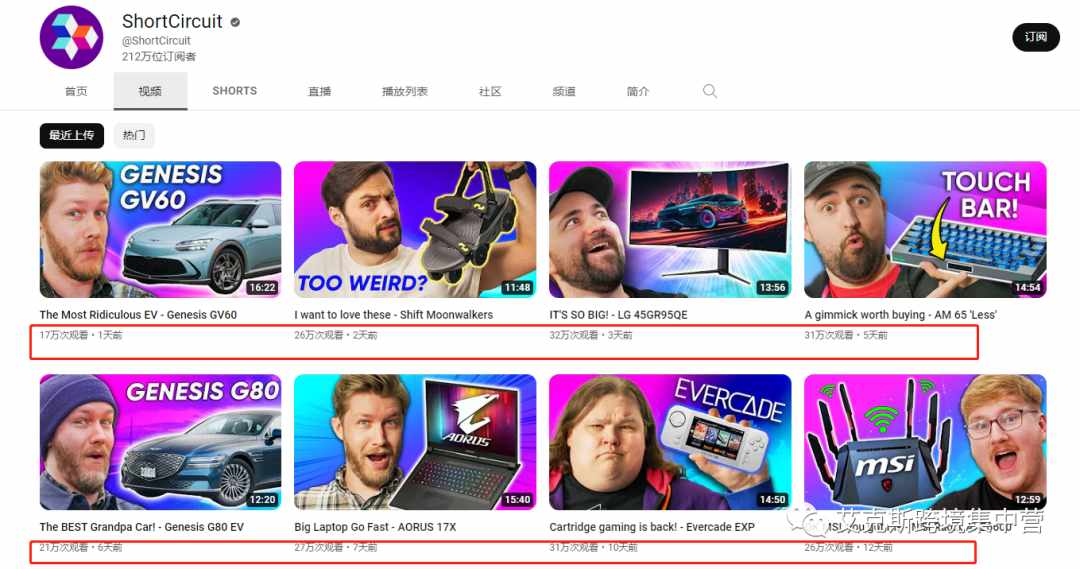Open the TOO WEIRD Moonwalkers thumbnail
Screen dimensions: 1080x569
coord(415,229)
